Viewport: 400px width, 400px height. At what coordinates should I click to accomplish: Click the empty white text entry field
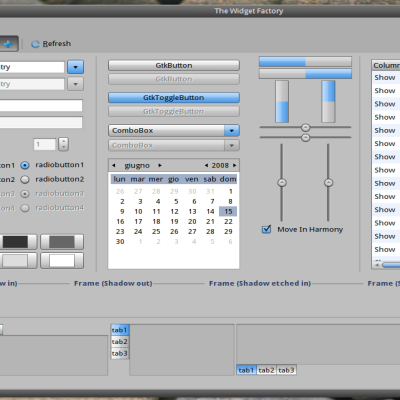(41, 105)
